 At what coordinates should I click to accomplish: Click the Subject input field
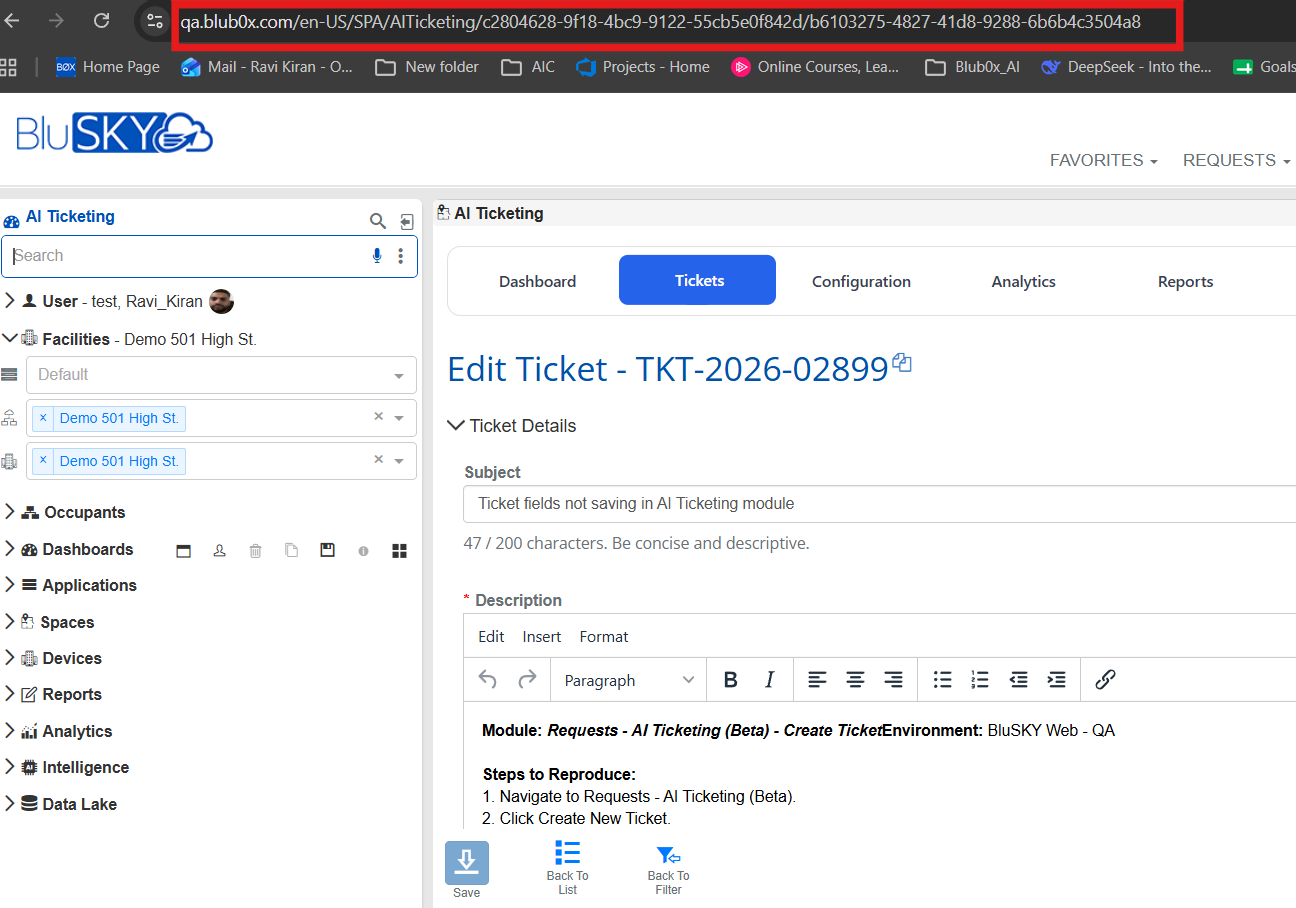[880, 504]
